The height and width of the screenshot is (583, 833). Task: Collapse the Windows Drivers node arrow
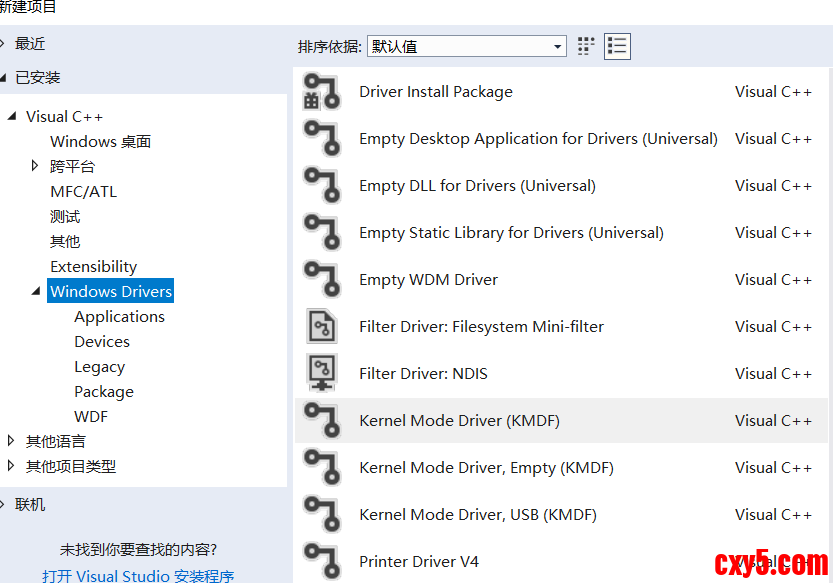point(36,292)
